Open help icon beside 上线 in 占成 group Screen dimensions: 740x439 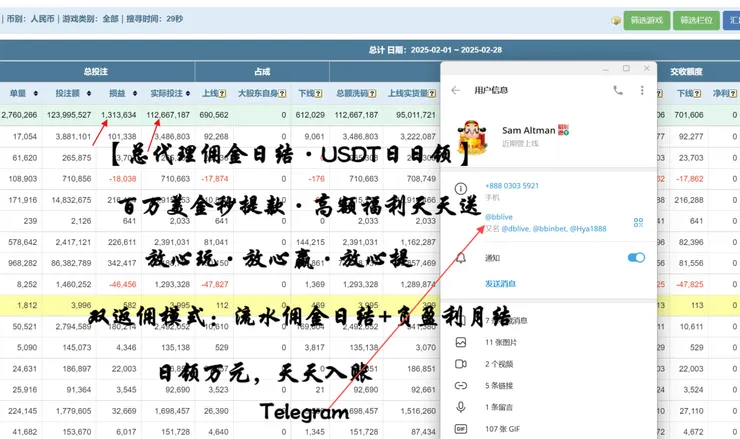pos(222,93)
